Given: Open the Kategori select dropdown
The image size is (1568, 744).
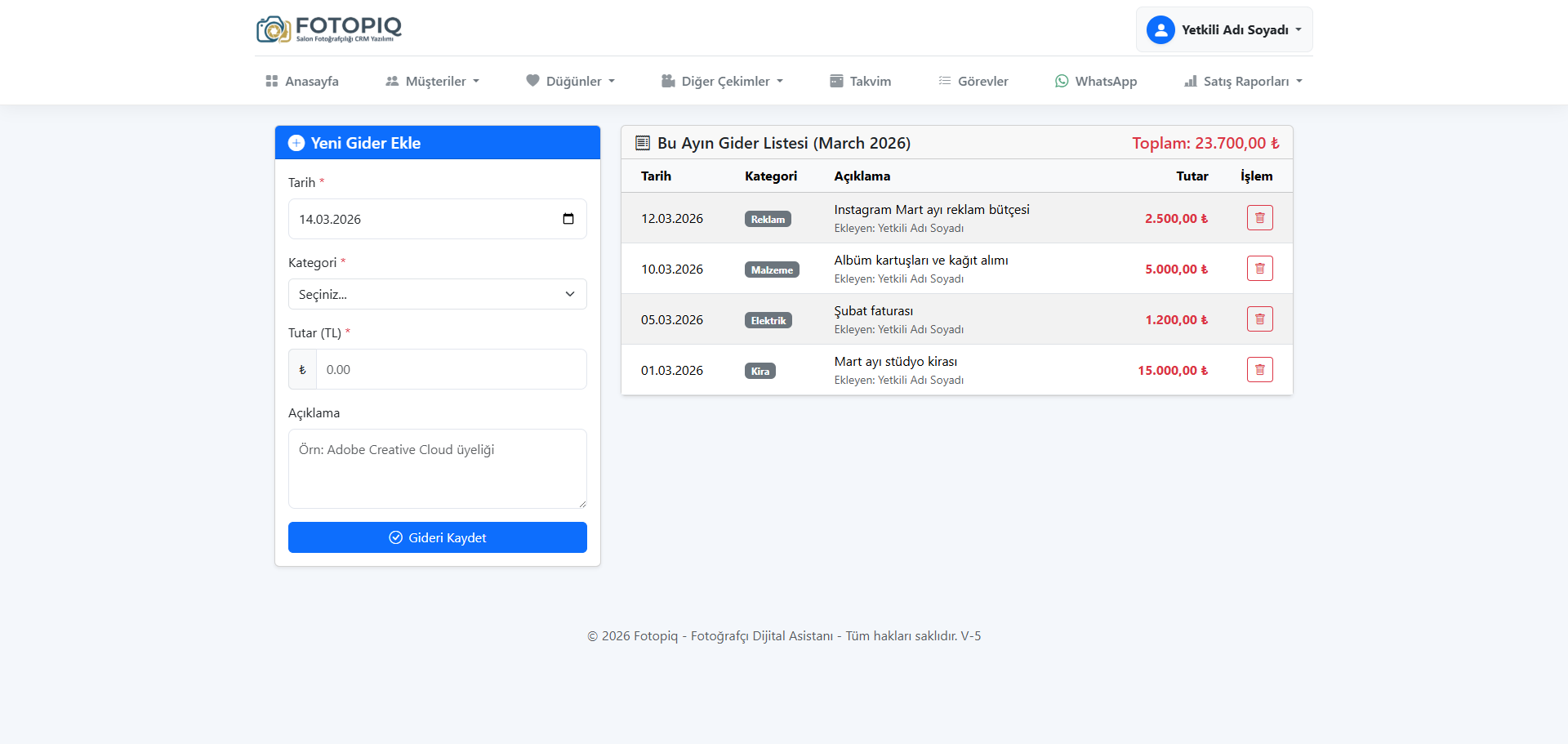Looking at the screenshot, I should click(x=437, y=294).
